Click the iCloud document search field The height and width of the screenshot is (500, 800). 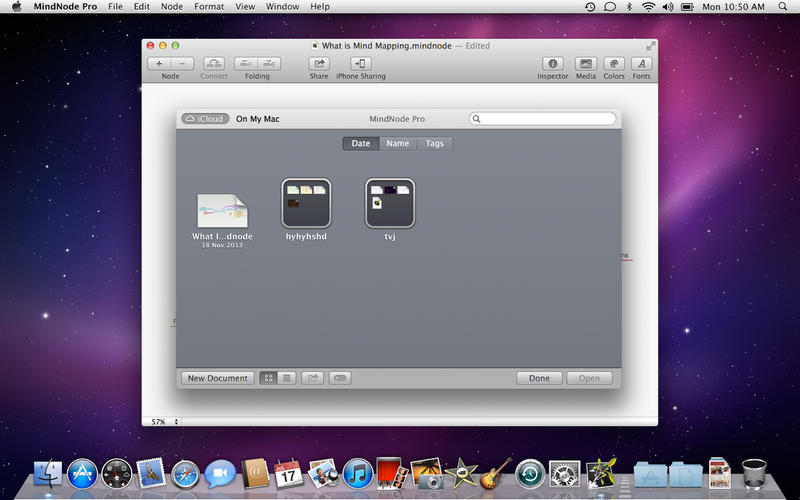[x=543, y=119]
